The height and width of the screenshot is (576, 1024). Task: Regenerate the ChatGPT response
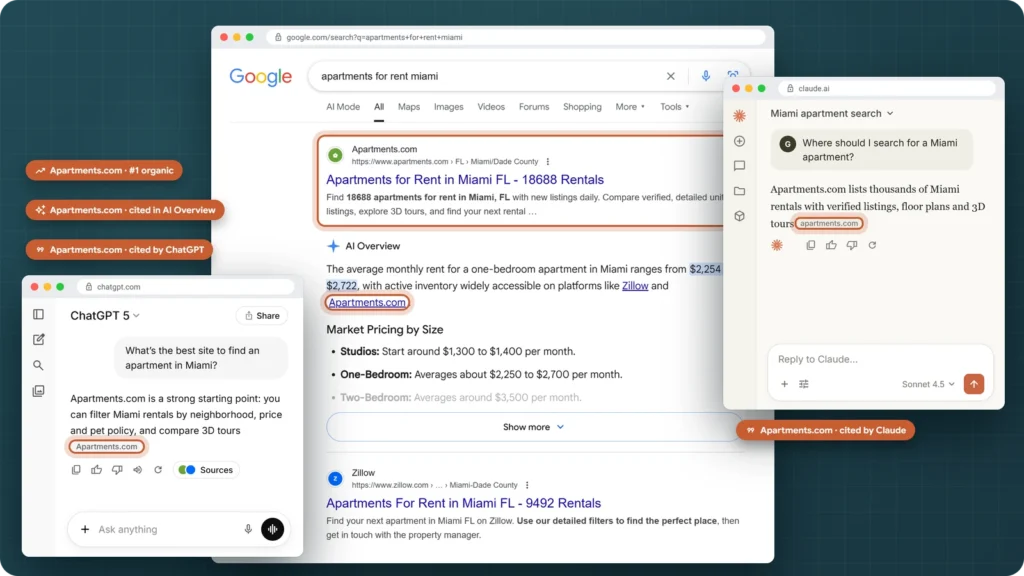click(158, 470)
